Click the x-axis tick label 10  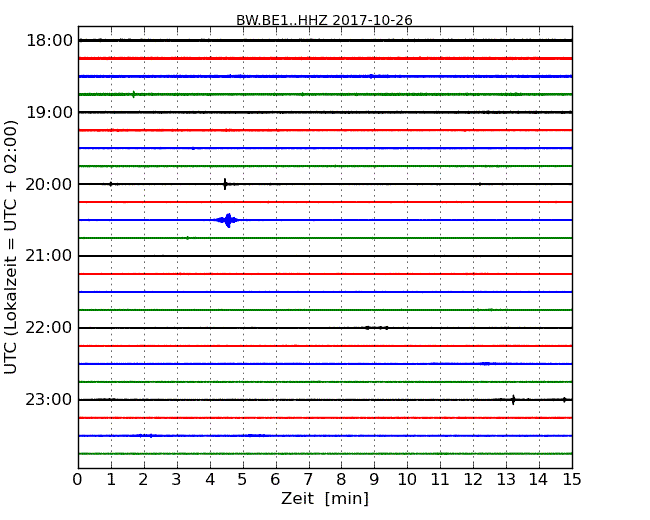tap(407, 479)
